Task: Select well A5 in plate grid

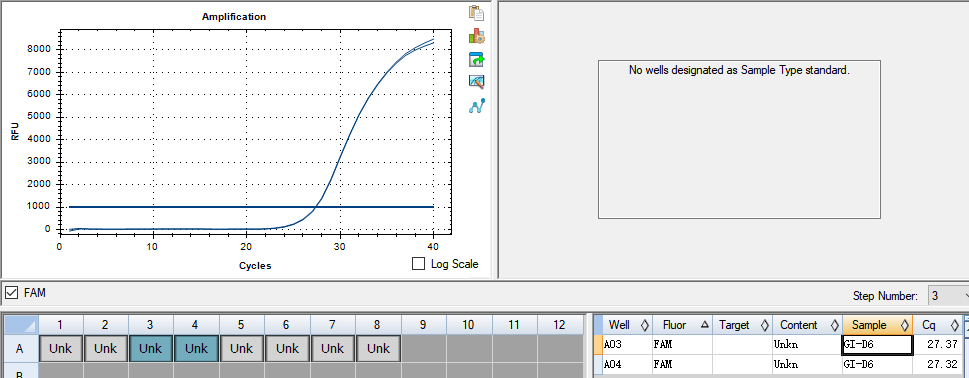Action: [x=242, y=348]
